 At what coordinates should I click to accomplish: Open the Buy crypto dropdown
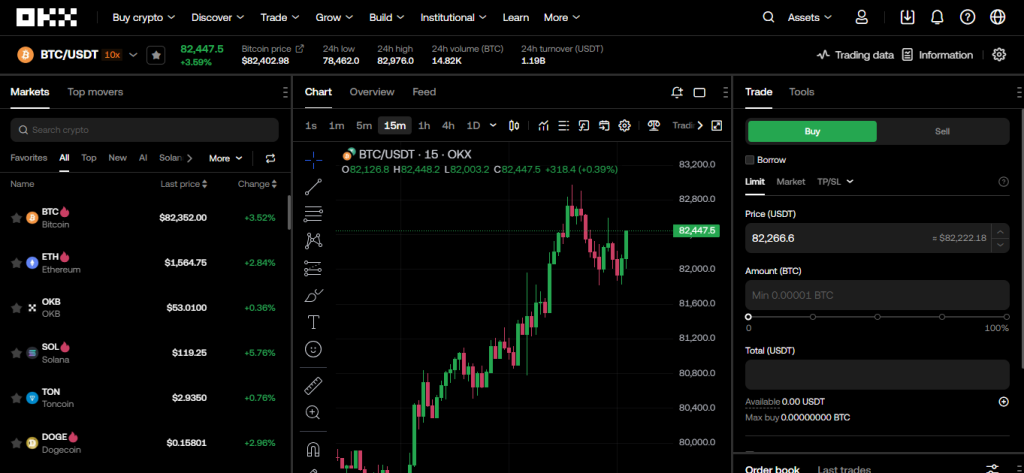pos(144,18)
